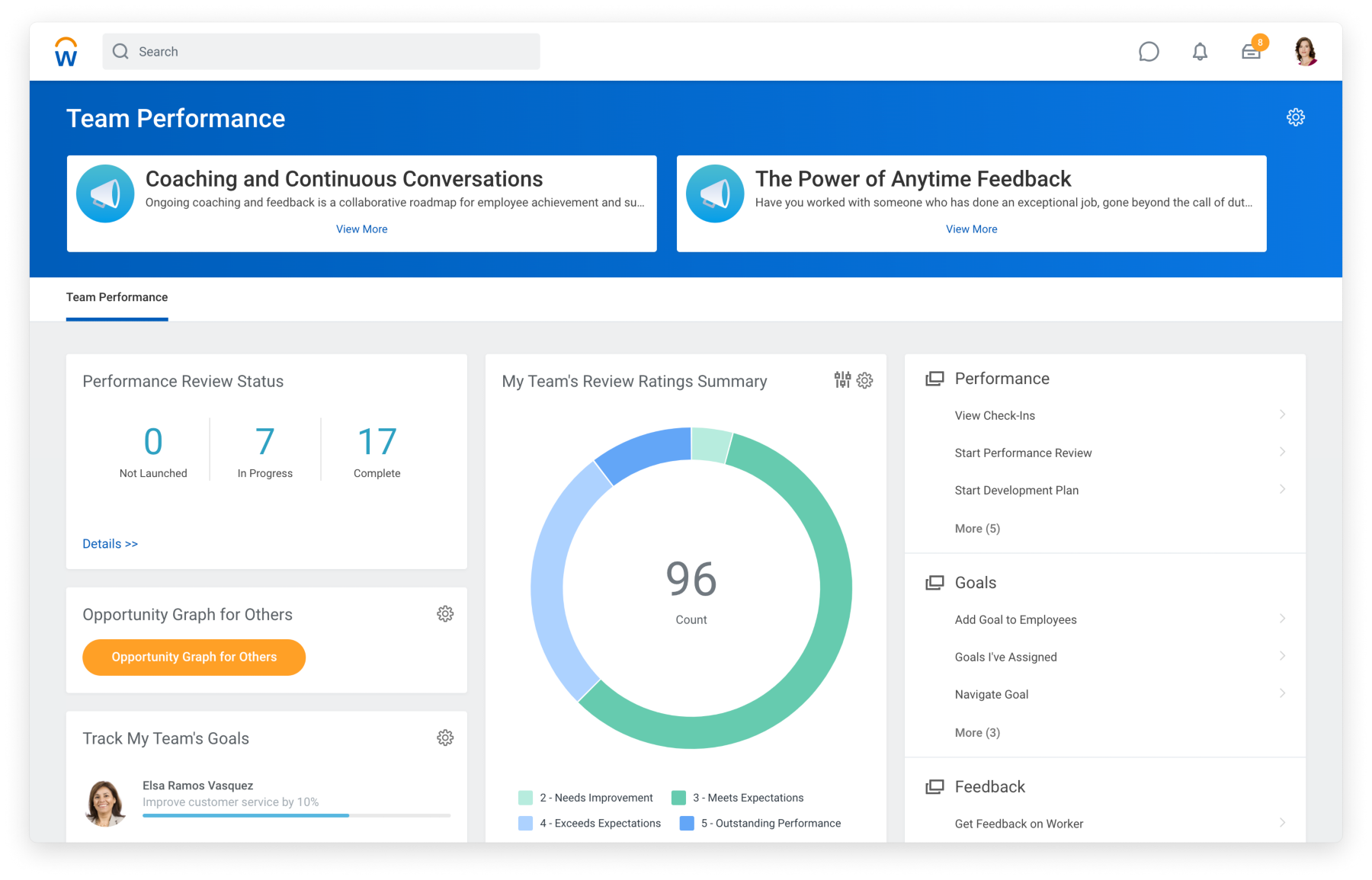Image resolution: width=1372 pixels, height=880 pixels.
Task: Click inside the Search field
Action: coord(320,51)
